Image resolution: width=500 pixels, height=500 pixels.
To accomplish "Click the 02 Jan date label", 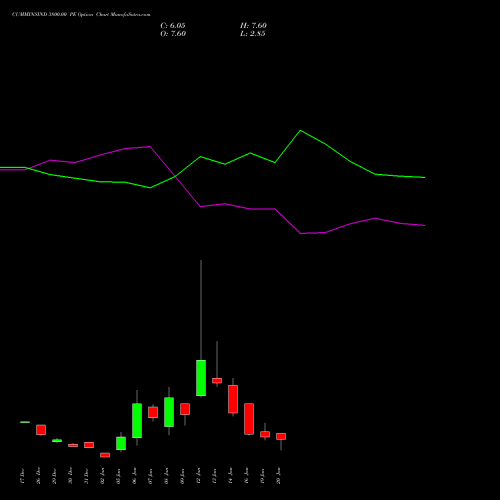I will pos(102,476).
